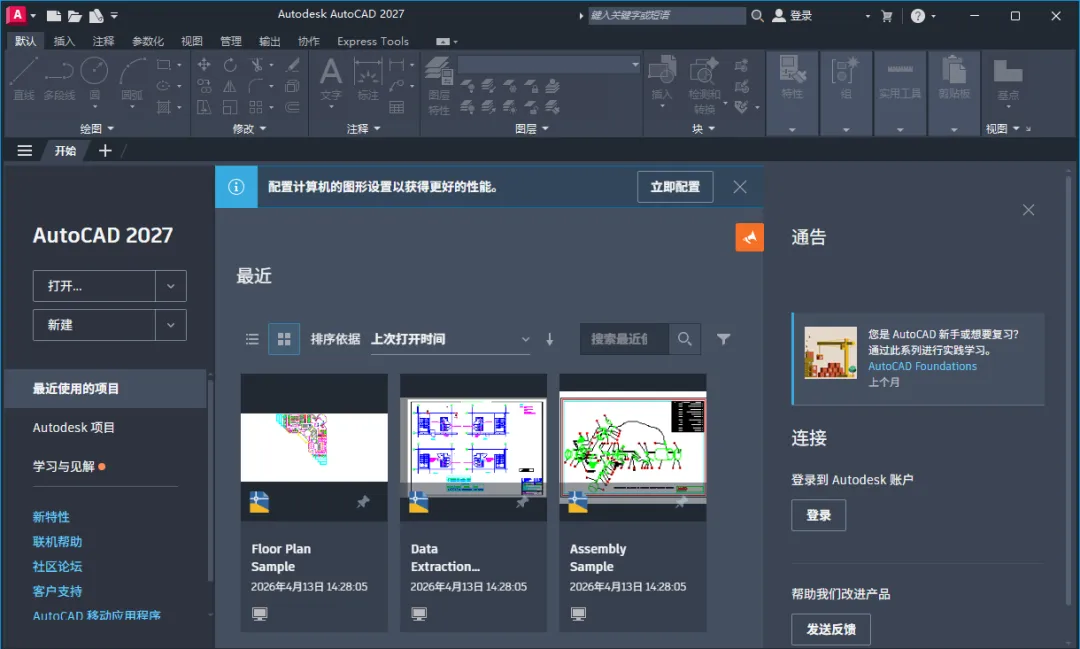Click the plus button to add a new drawing tab
The width and height of the screenshot is (1080, 649).
click(x=105, y=151)
